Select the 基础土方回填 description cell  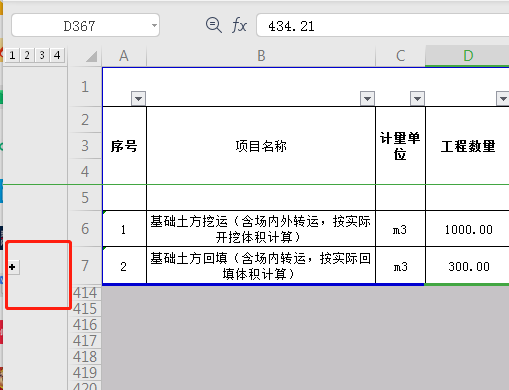[261, 266]
